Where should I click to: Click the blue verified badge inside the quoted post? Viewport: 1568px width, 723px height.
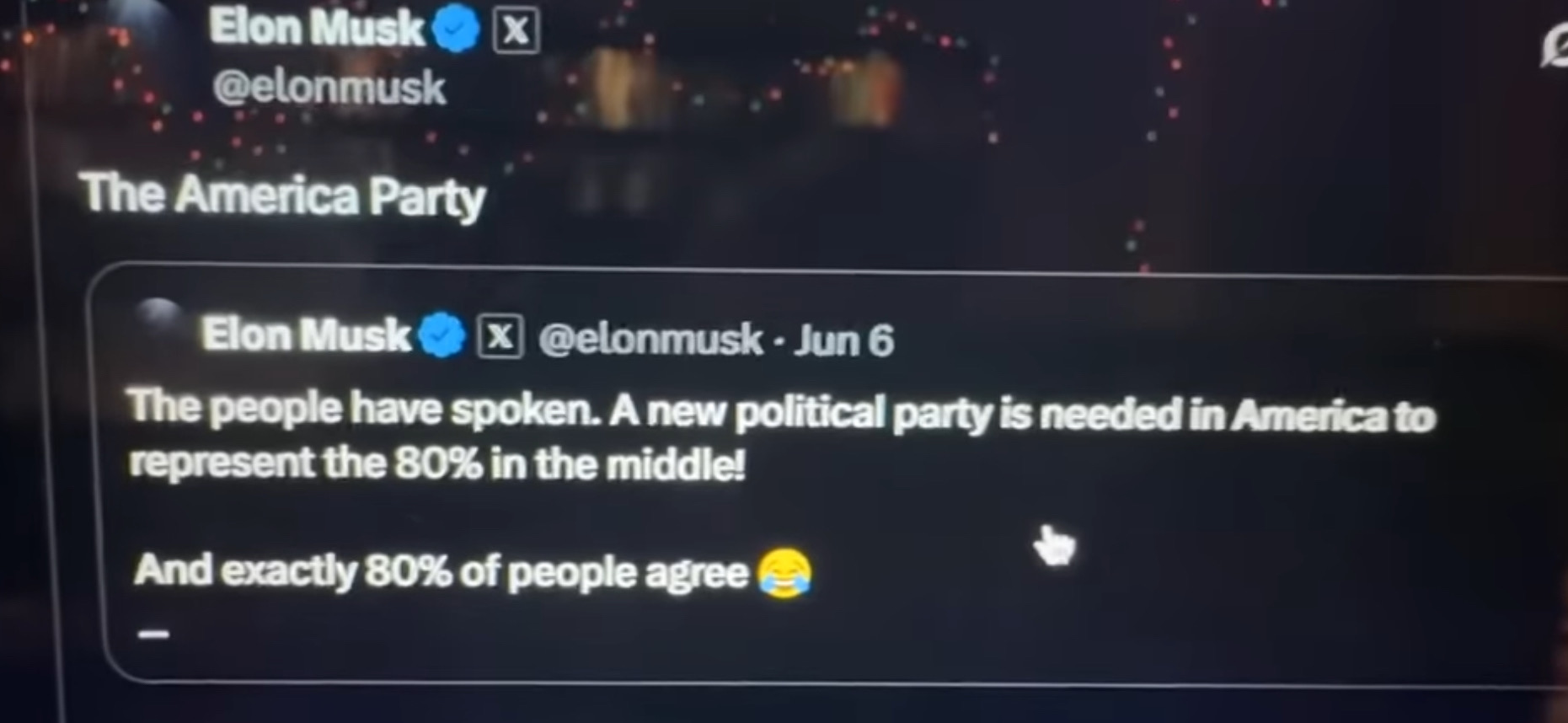point(442,335)
